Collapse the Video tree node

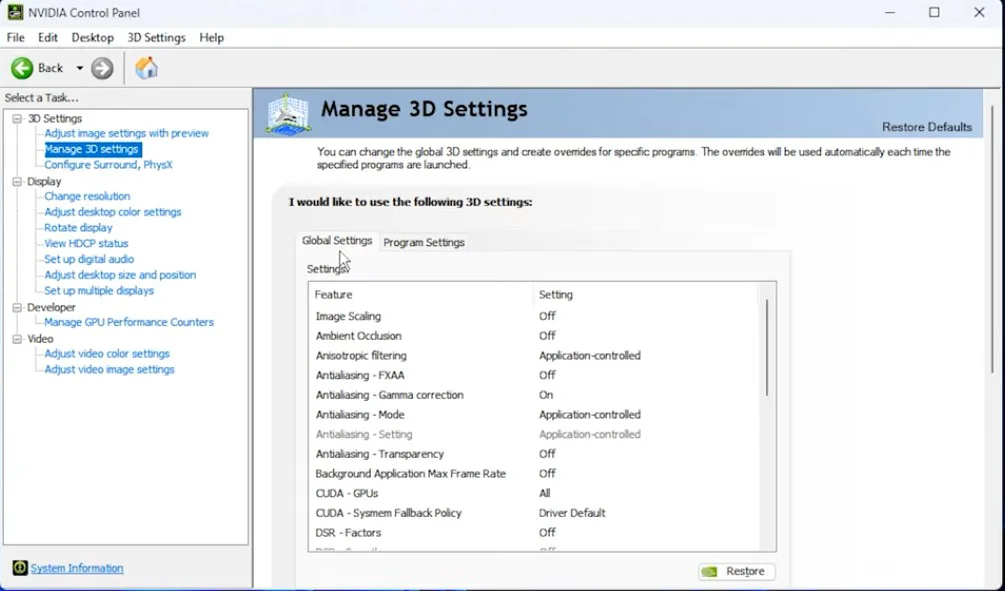click(x=17, y=339)
